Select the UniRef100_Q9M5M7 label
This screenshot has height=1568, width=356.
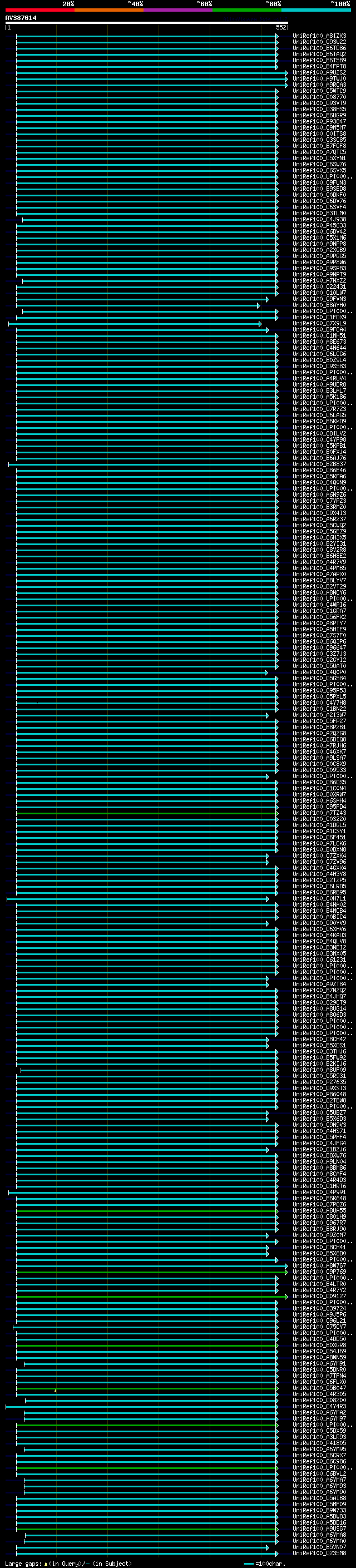click(319, 127)
